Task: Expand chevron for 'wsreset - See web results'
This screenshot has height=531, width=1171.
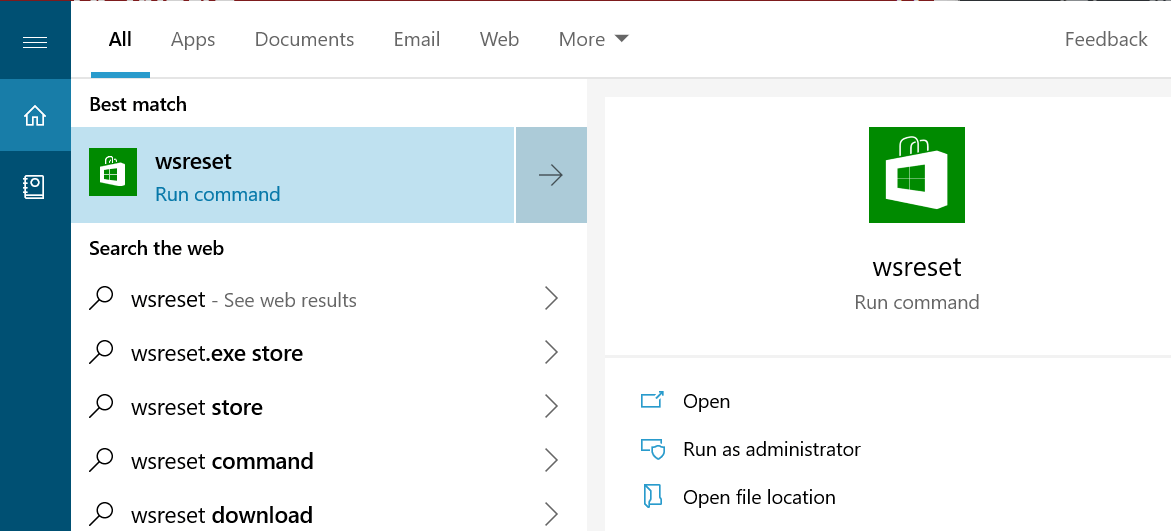Action: coord(551,299)
